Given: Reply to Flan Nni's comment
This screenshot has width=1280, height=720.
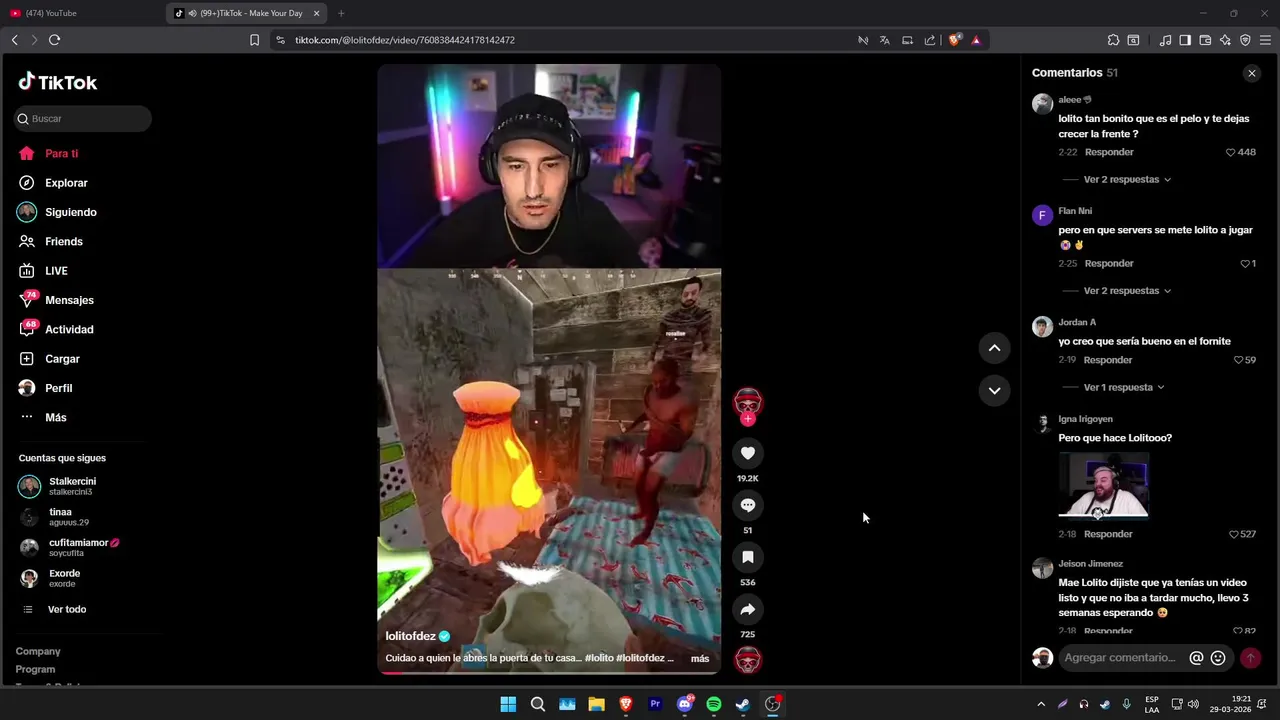Looking at the screenshot, I should (1109, 264).
